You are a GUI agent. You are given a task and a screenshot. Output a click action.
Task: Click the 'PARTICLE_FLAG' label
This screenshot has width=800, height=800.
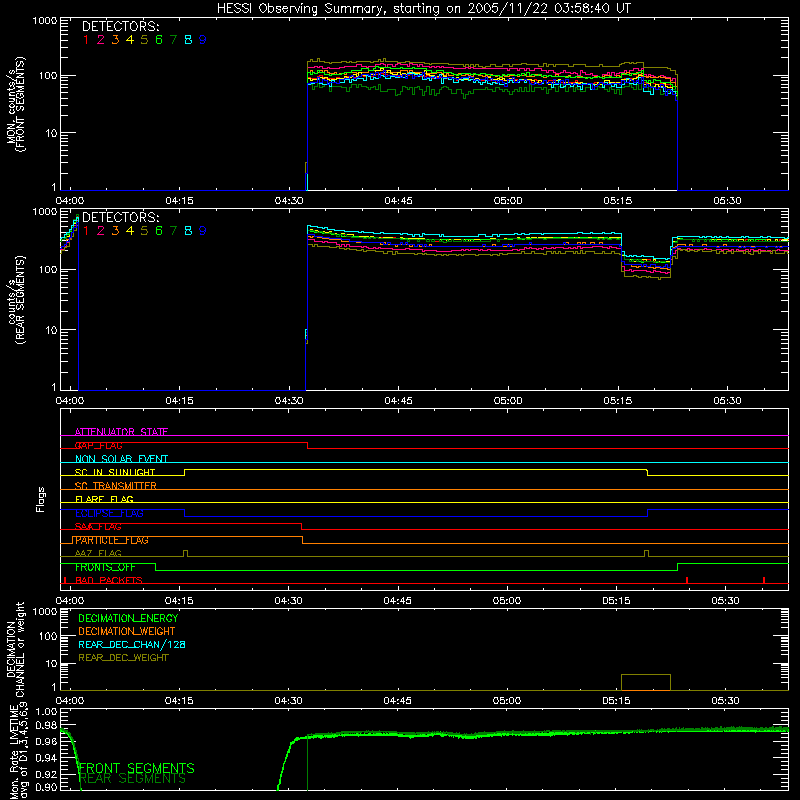pos(112,540)
